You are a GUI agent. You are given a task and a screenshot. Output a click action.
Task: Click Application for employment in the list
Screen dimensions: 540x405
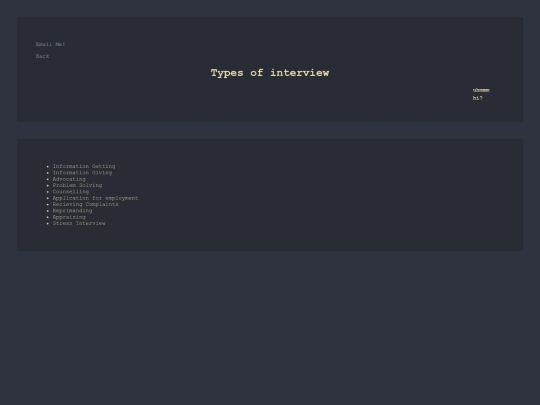(95, 198)
